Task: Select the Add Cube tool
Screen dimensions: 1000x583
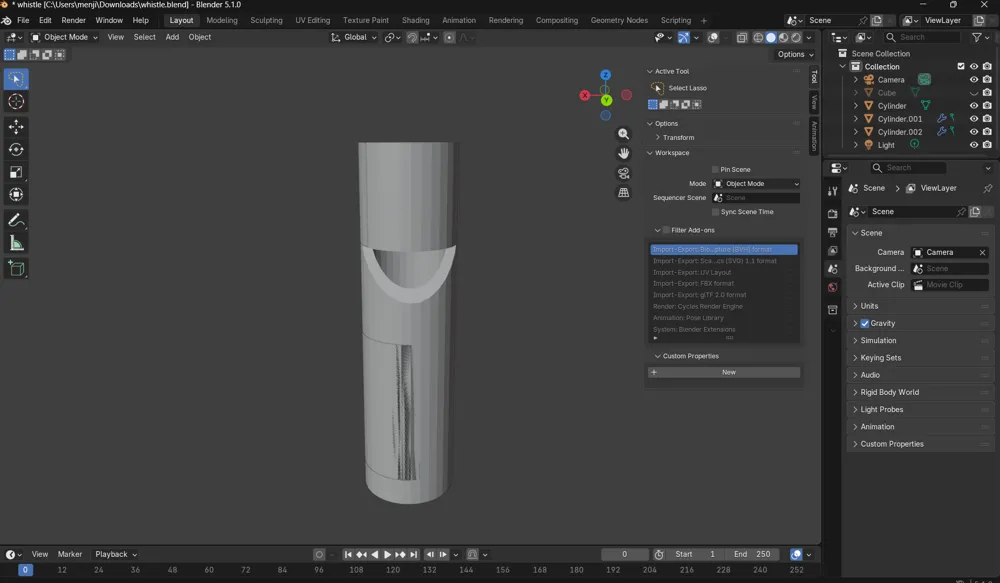Action: 16,269
